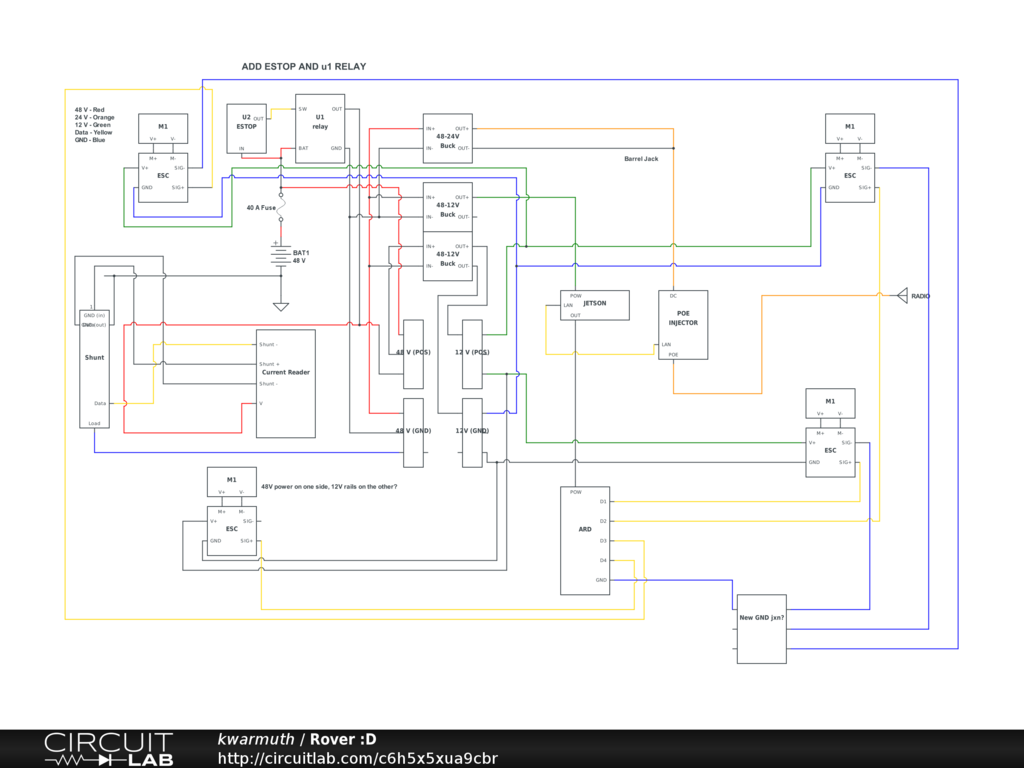
Task: Click the Rover :D project title
Action: tap(343, 739)
